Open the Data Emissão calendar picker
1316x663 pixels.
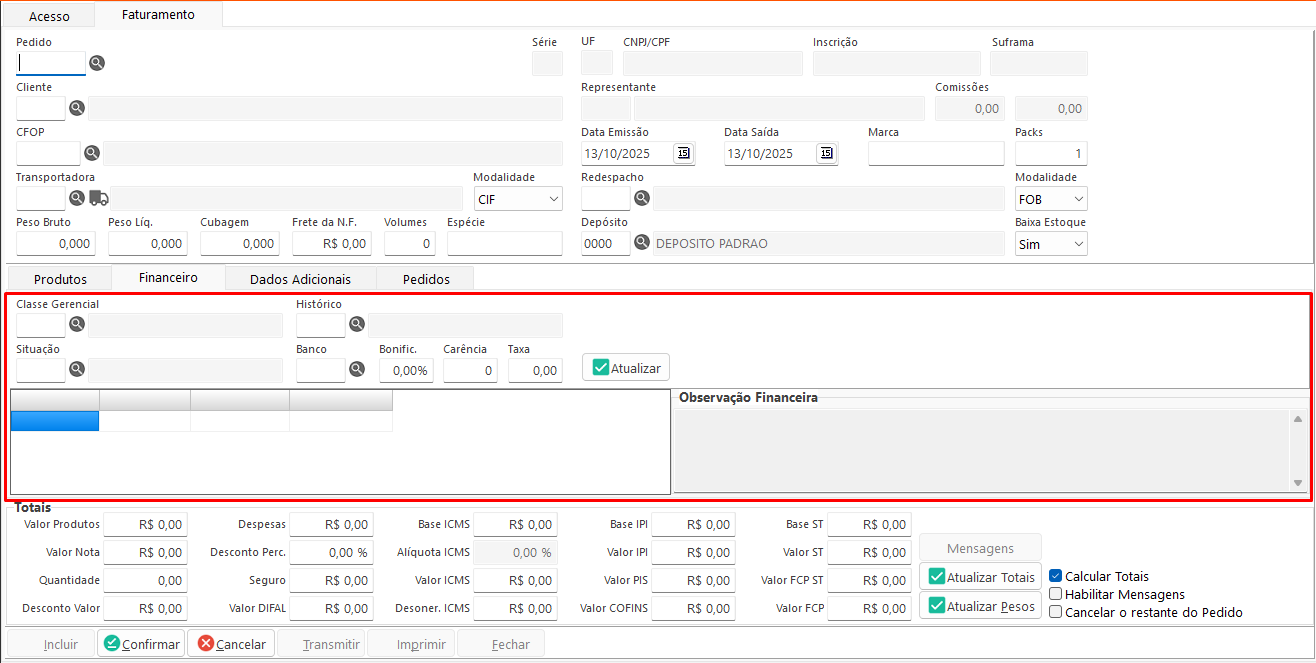[684, 153]
